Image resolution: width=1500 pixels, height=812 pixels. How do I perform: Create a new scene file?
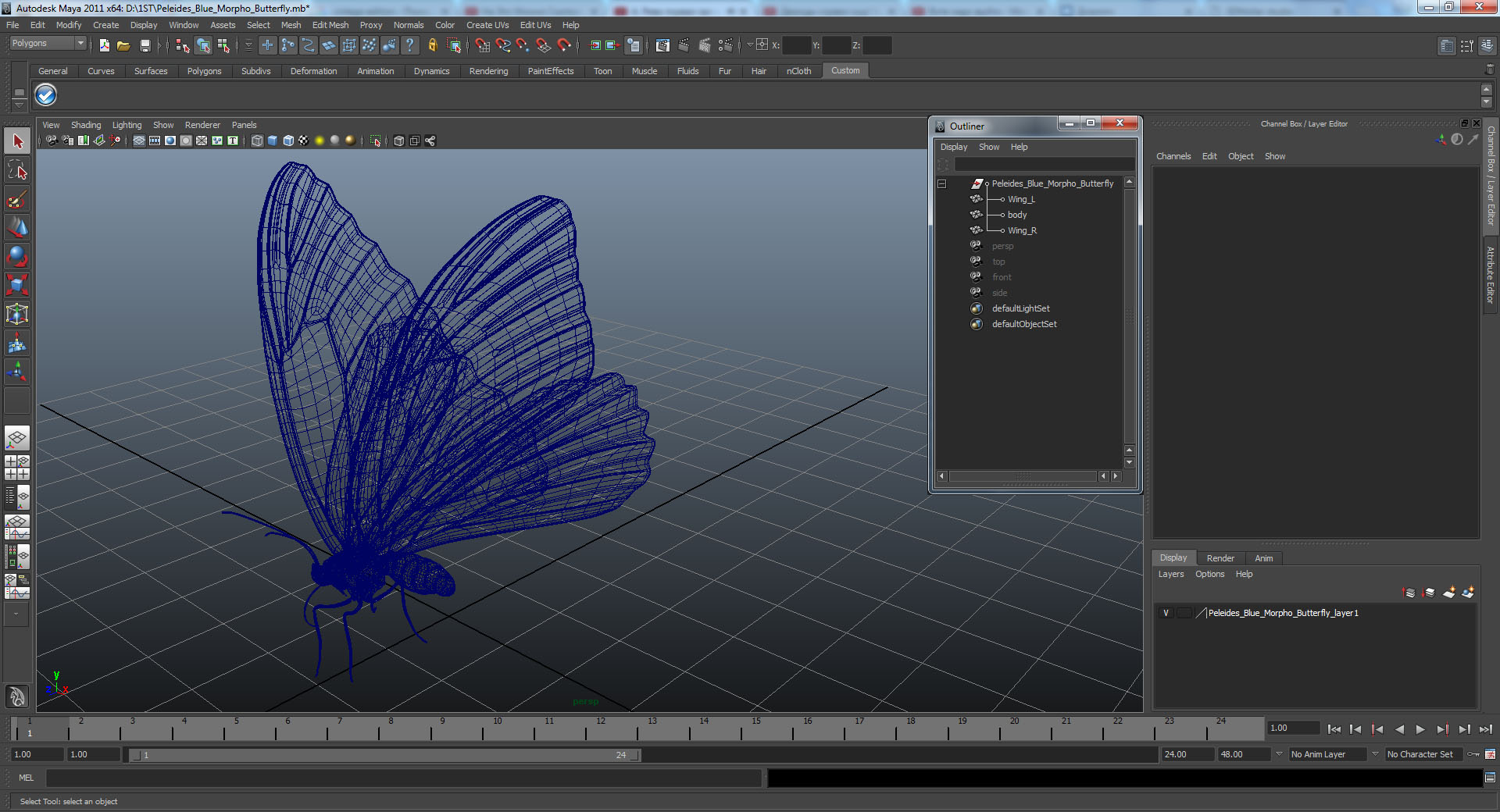105,45
